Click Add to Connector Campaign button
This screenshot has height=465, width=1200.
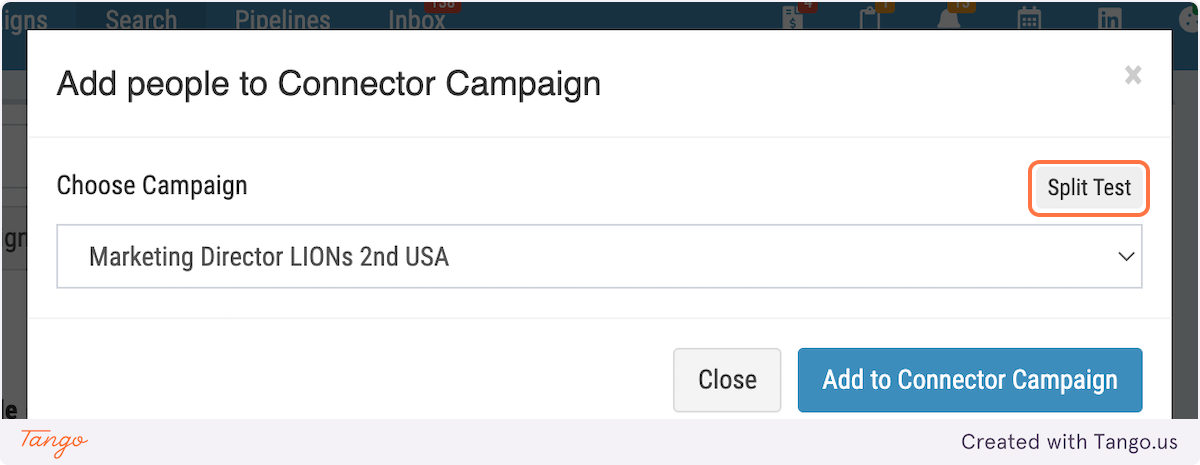click(x=970, y=380)
